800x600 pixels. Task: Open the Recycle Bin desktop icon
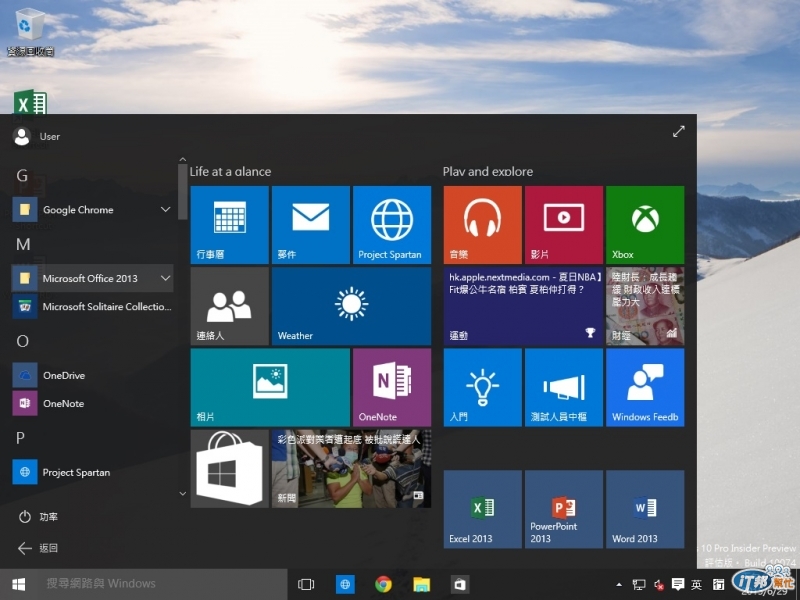[30, 31]
